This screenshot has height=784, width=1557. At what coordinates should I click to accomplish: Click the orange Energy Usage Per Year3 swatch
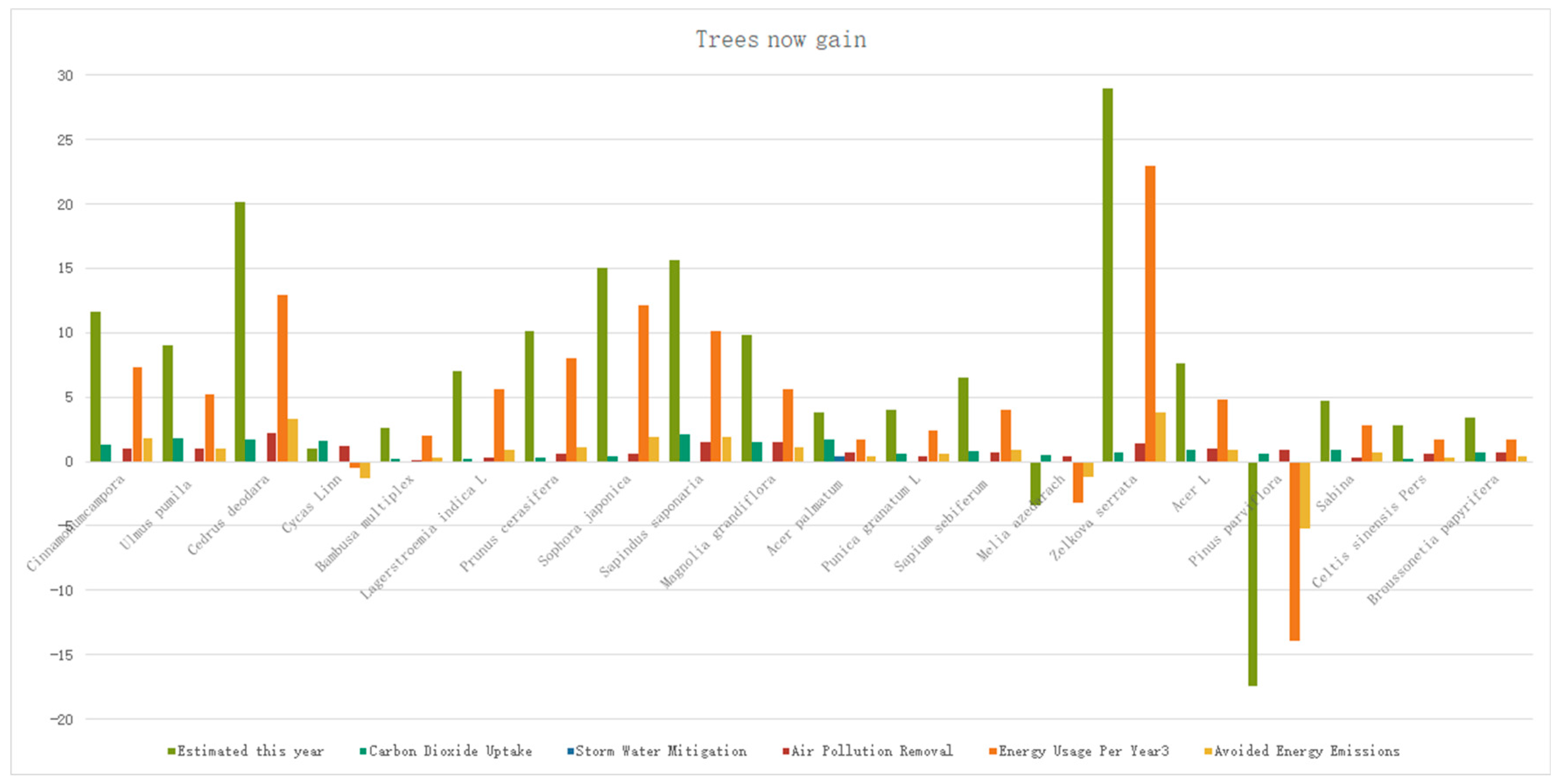pos(992,751)
